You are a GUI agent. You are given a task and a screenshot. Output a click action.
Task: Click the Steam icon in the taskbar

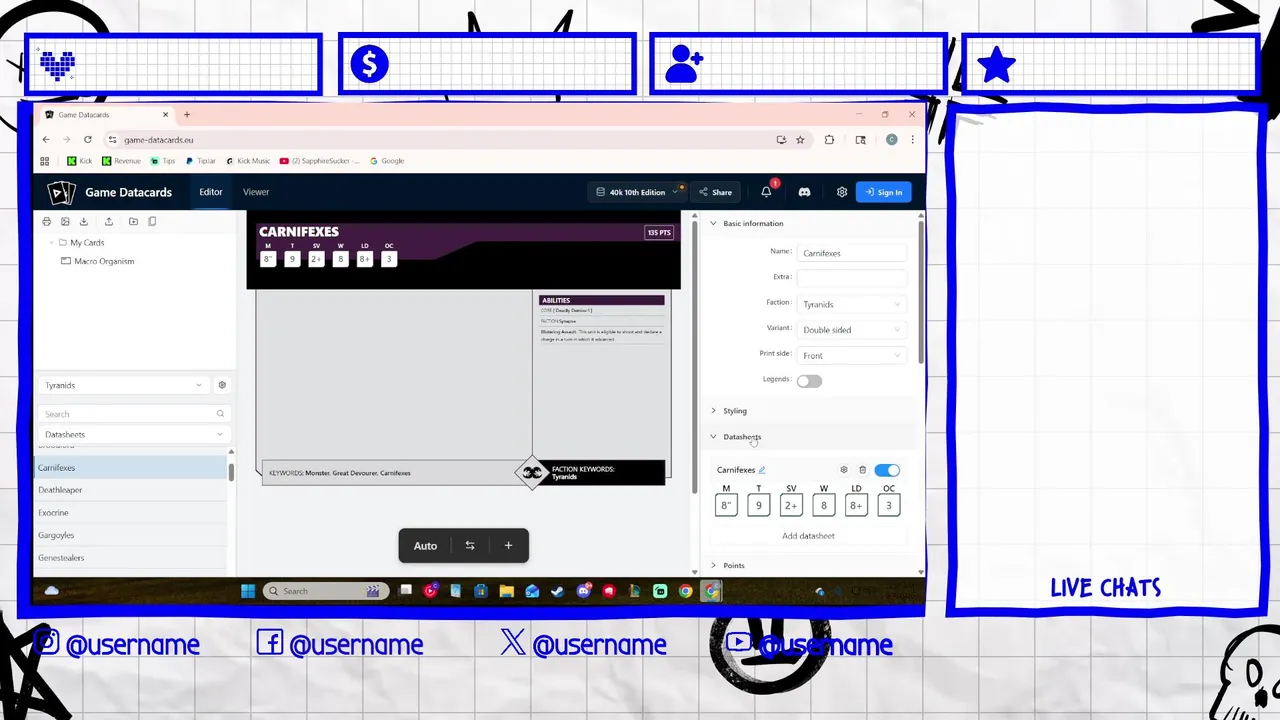[558, 591]
